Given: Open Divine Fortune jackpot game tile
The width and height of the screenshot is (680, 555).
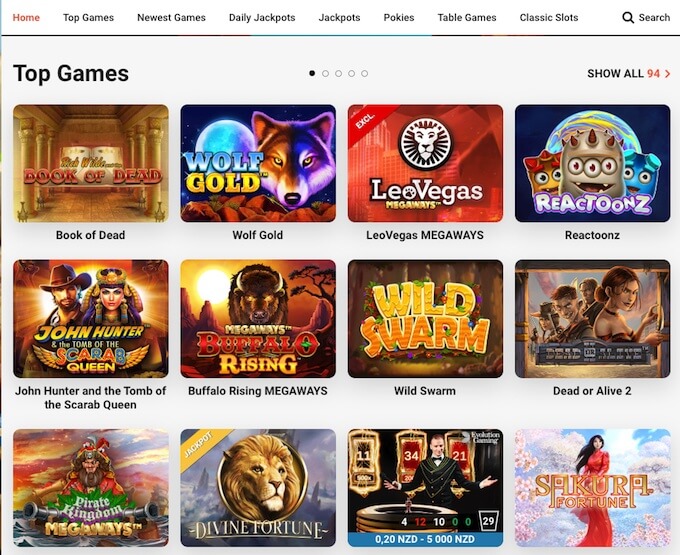Looking at the screenshot, I should (x=258, y=488).
